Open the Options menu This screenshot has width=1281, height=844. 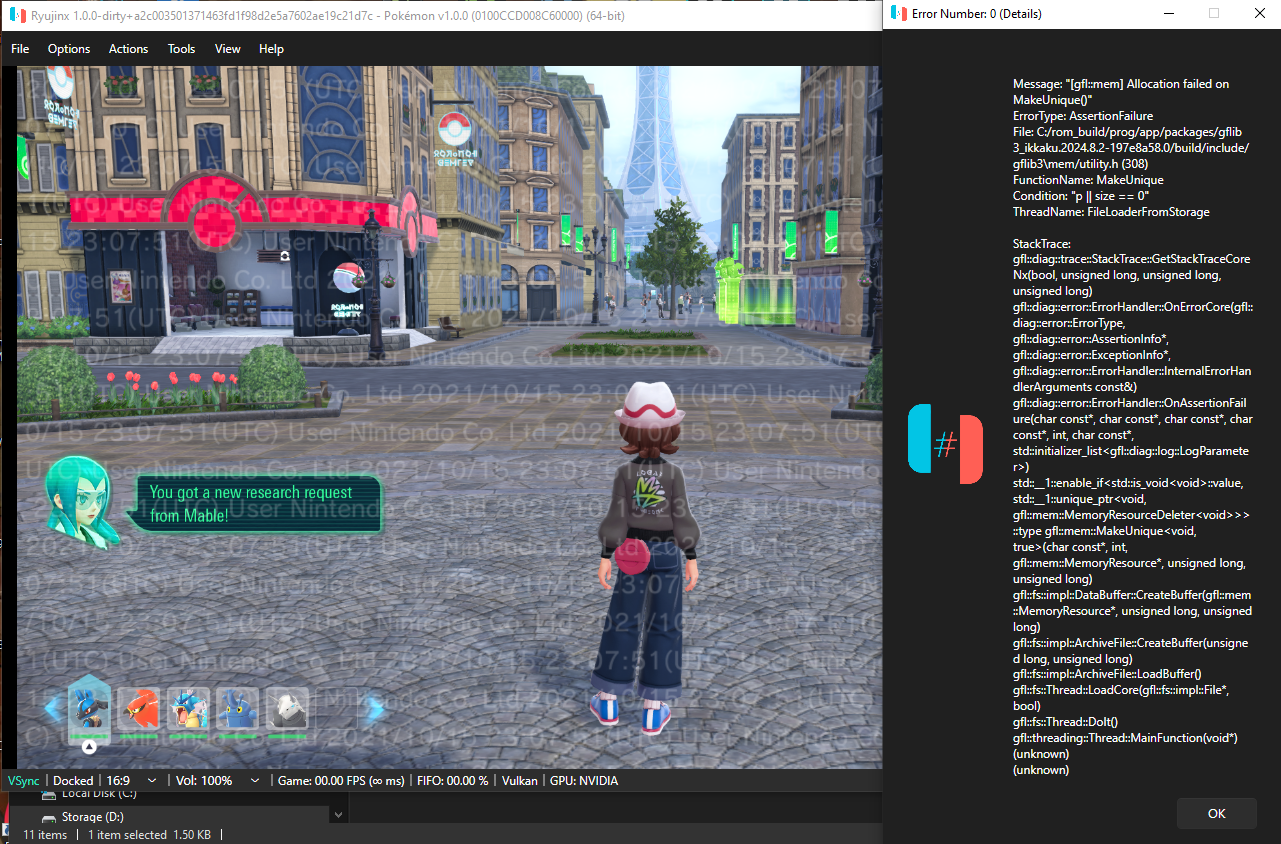[69, 49]
